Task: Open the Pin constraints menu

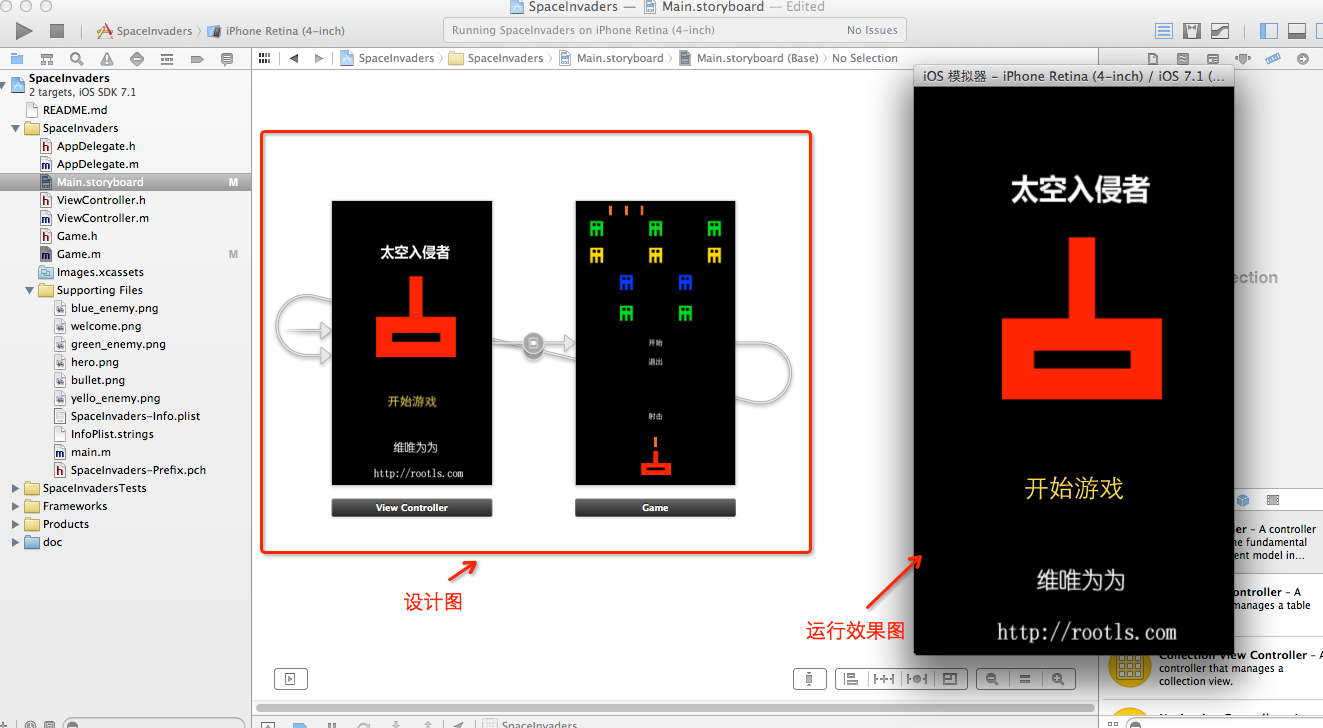Action: pos(884,679)
